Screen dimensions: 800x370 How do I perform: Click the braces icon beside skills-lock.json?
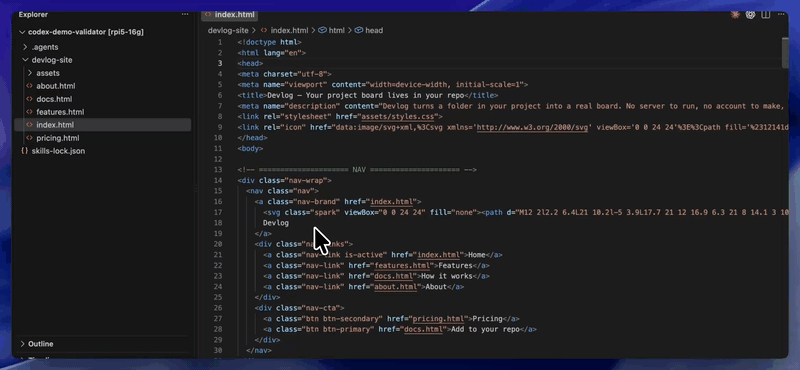click(24, 151)
